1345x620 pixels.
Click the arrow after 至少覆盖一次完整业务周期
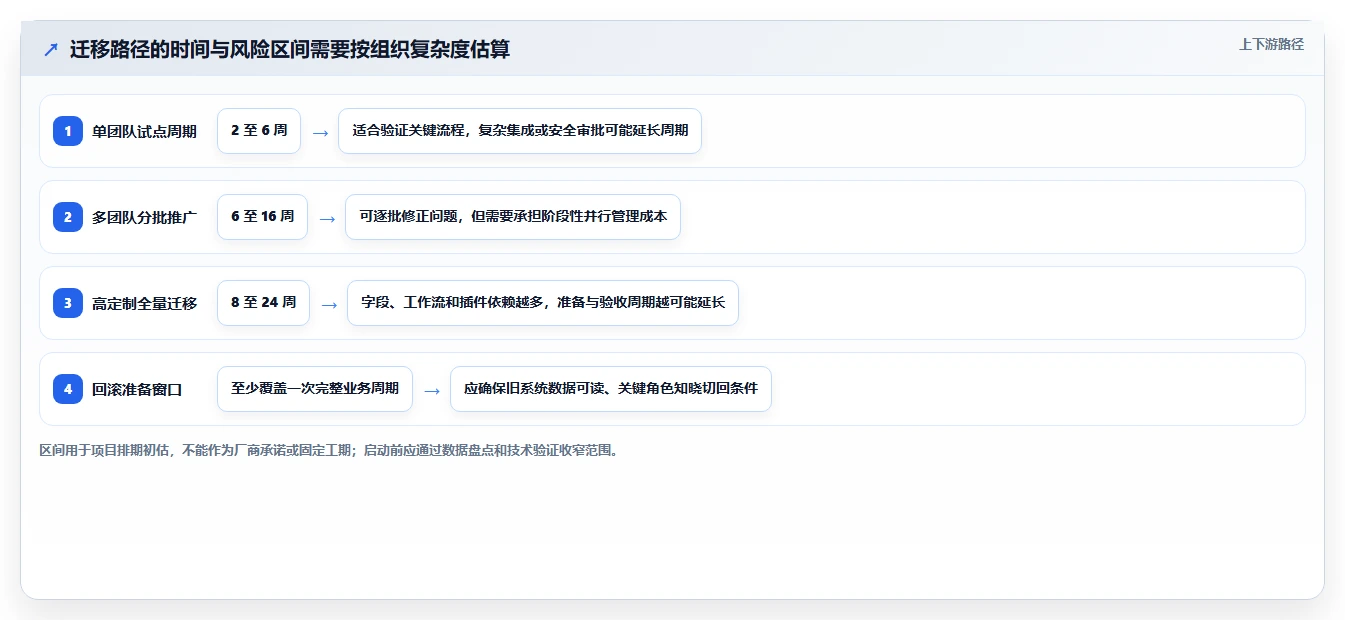point(432,390)
